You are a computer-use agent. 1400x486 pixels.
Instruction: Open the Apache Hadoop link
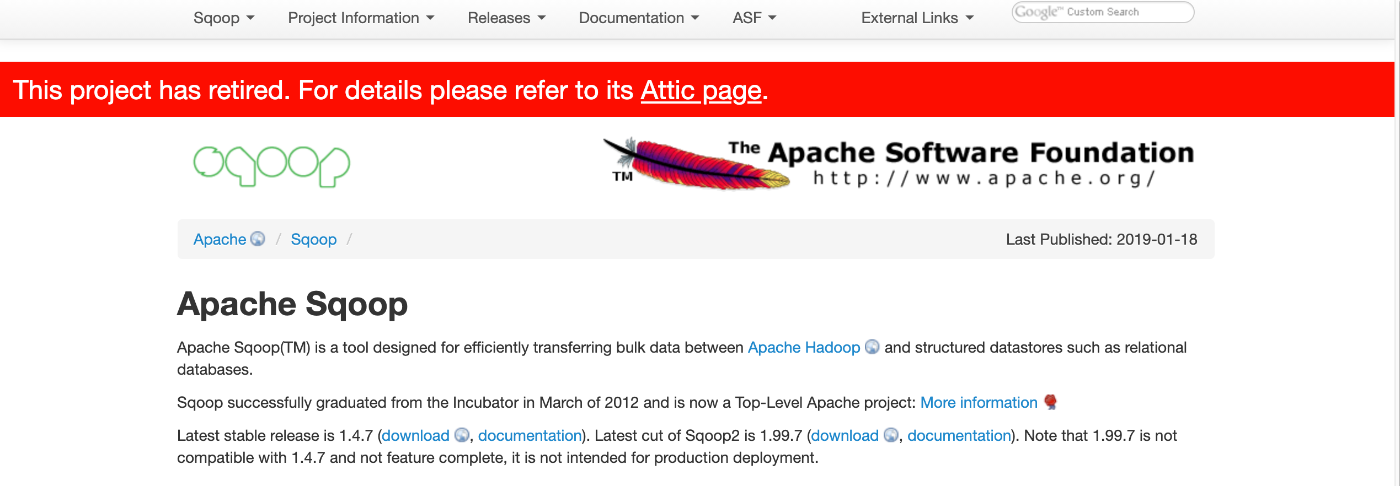[804, 348]
